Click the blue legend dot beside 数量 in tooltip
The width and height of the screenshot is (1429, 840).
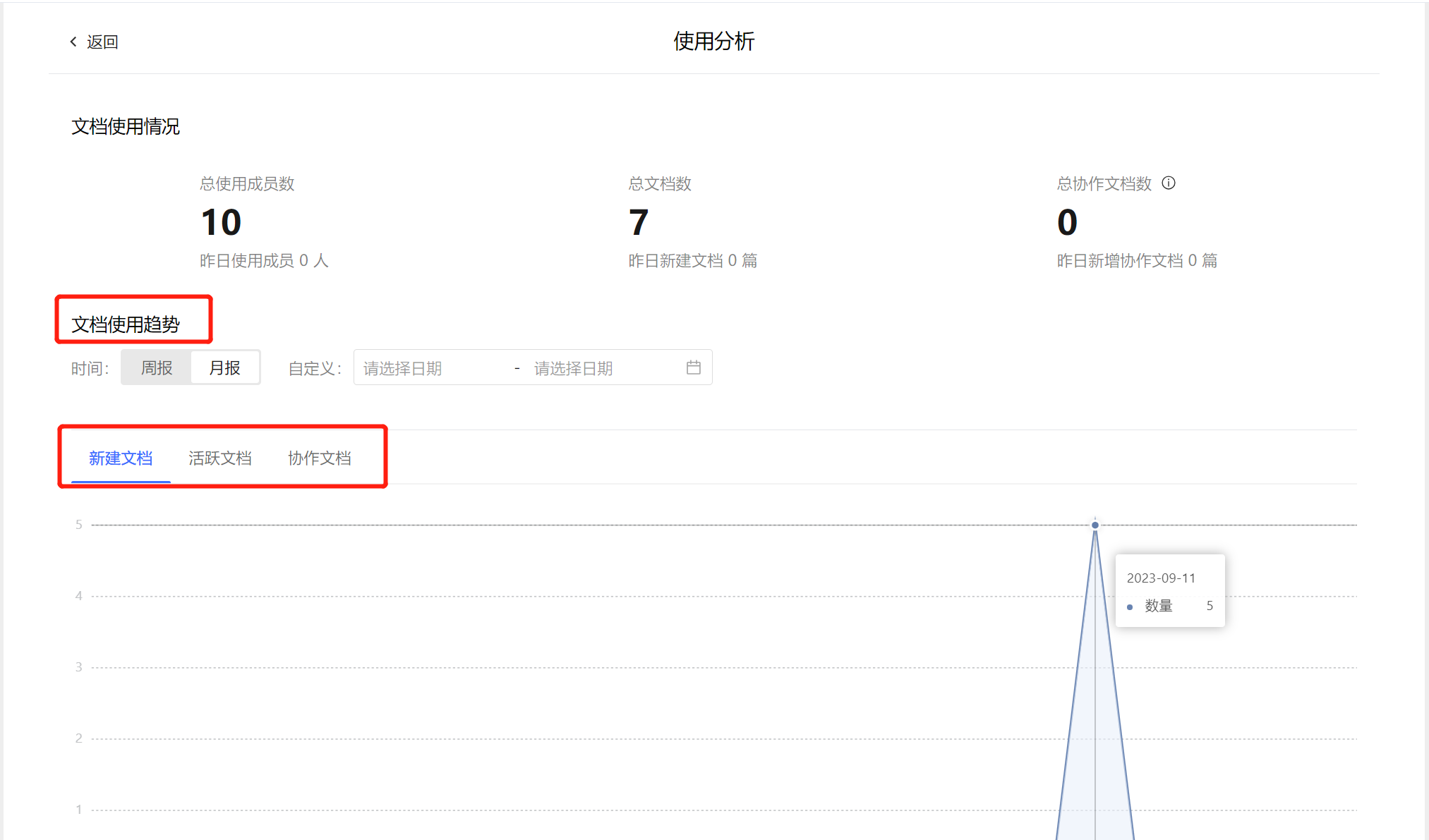pos(1130,607)
